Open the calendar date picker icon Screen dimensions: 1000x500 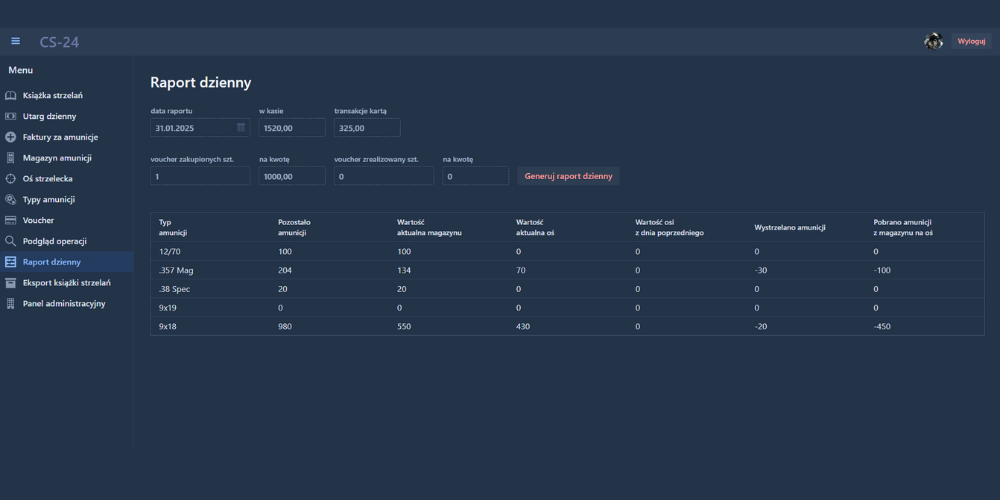coord(241,128)
